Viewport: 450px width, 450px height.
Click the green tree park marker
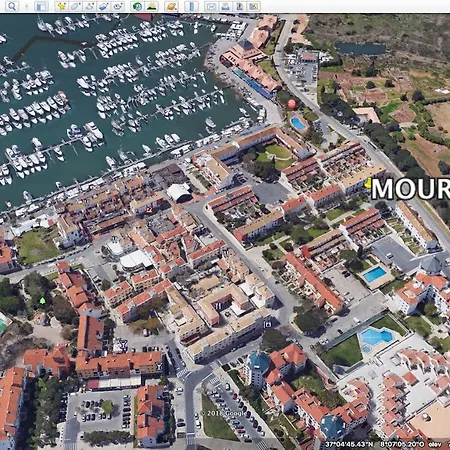tap(42, 301)
